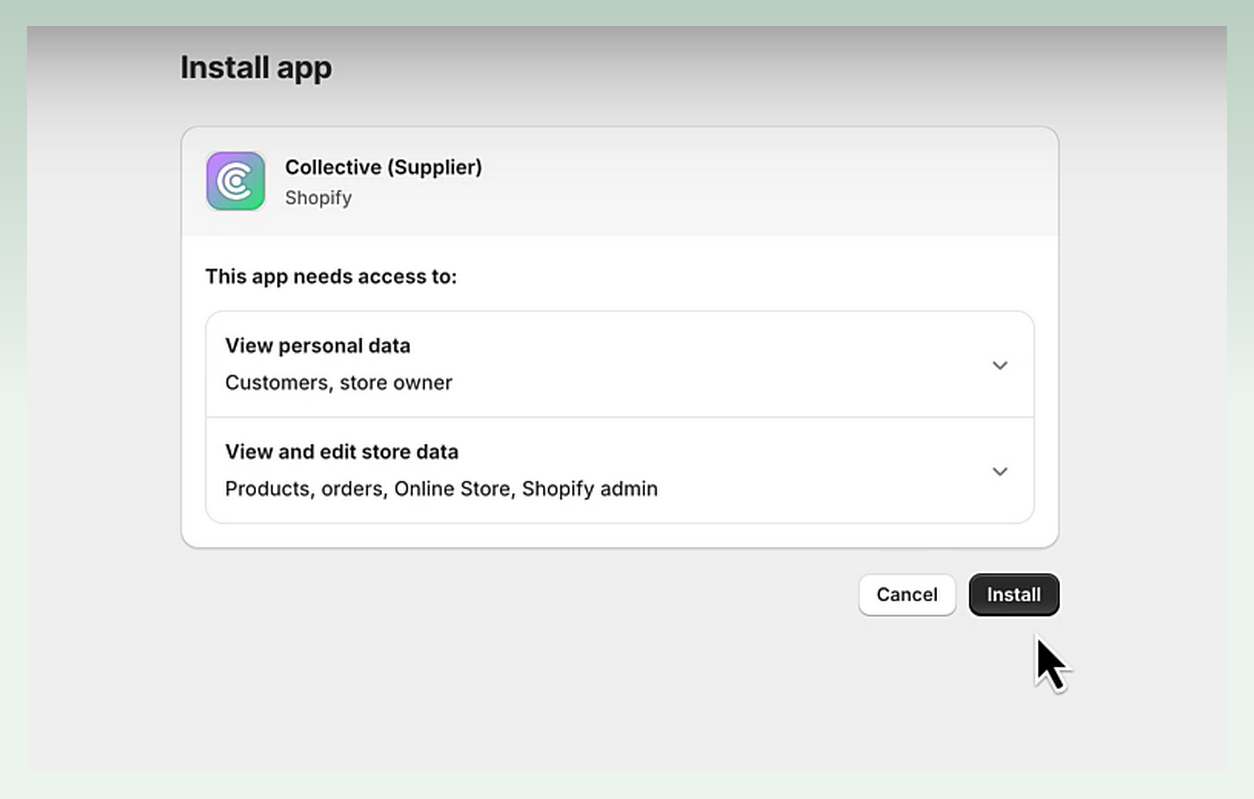Click the Shopify developer label
This screenshot has width=1254, height=799.
tap(318, 197)
